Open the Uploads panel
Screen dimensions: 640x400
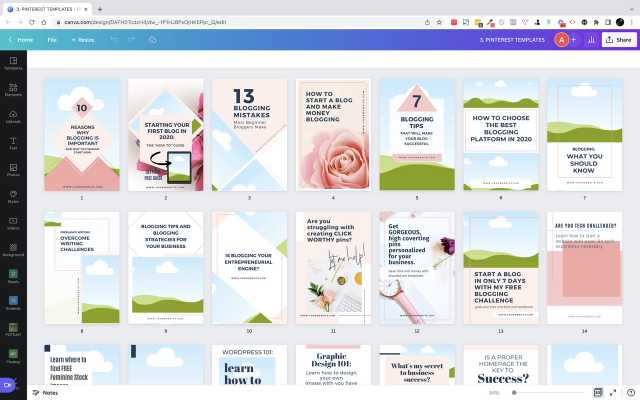tap(13, 117)
